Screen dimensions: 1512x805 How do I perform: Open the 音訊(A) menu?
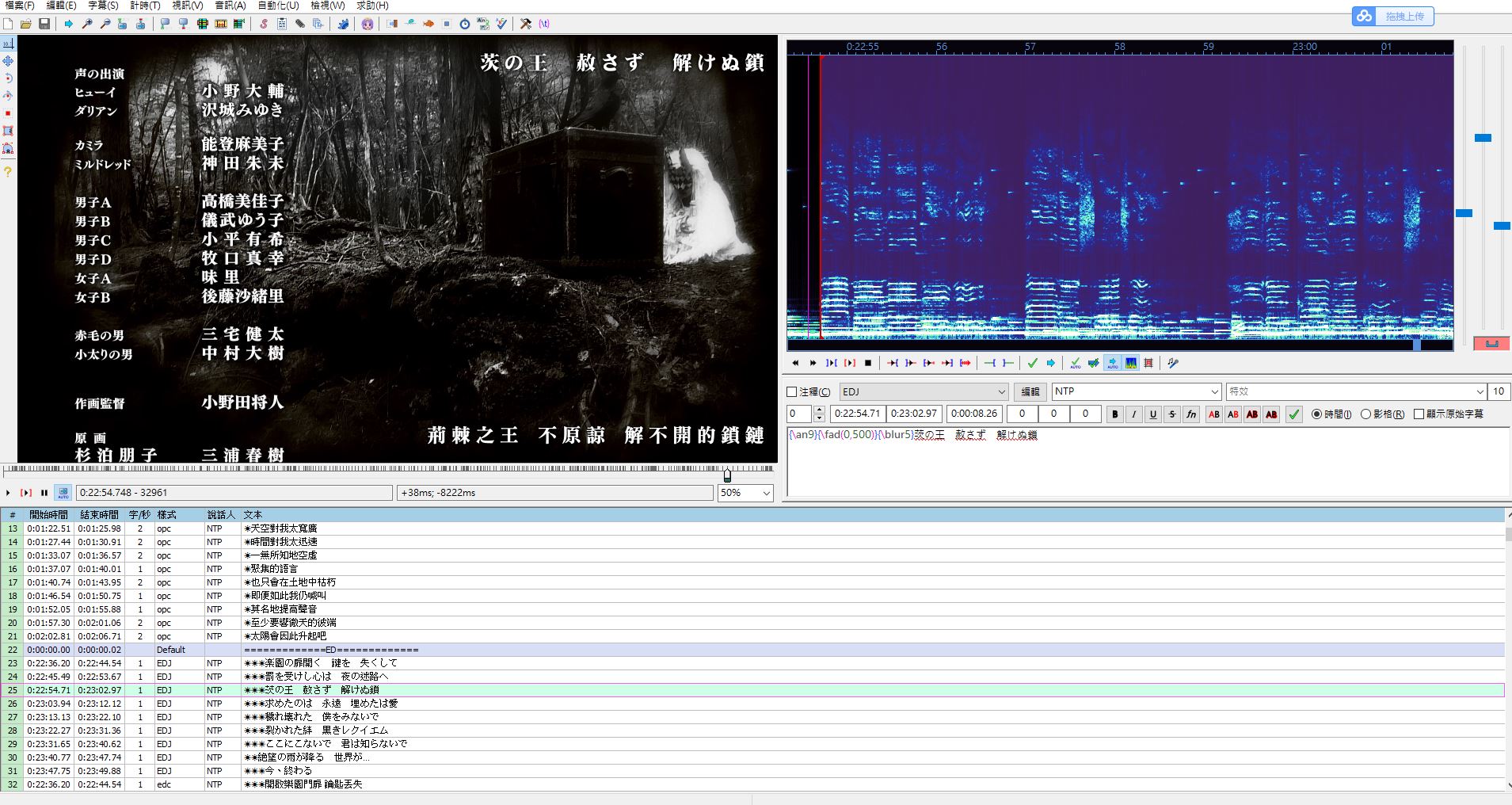(x=230, y=6)
